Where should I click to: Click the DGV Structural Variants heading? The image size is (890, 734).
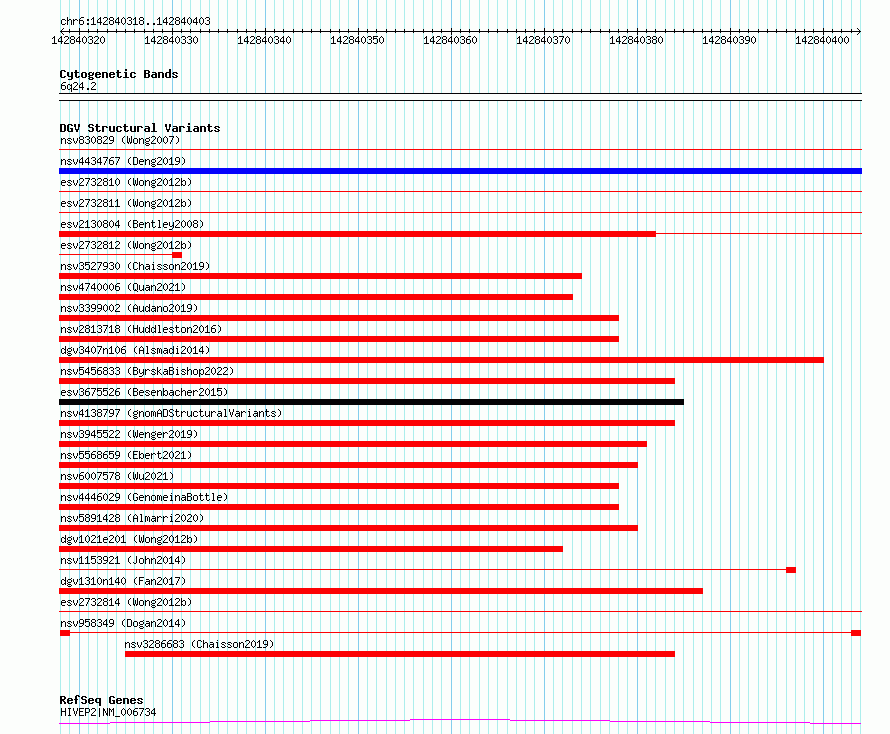point(140,128)
